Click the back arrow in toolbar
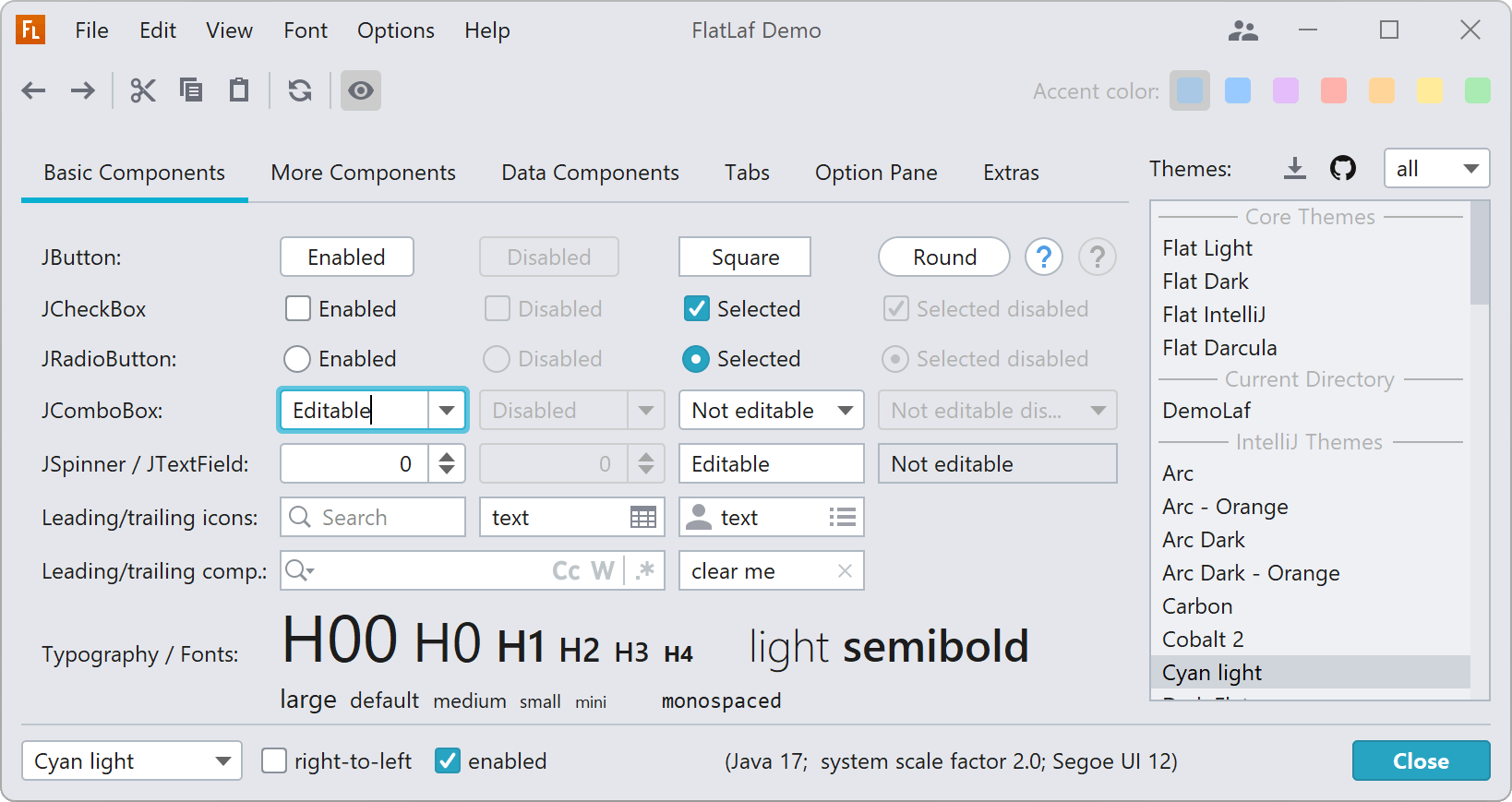The width and height of the screenshot is (1512, 802). (x=34, y=90)
